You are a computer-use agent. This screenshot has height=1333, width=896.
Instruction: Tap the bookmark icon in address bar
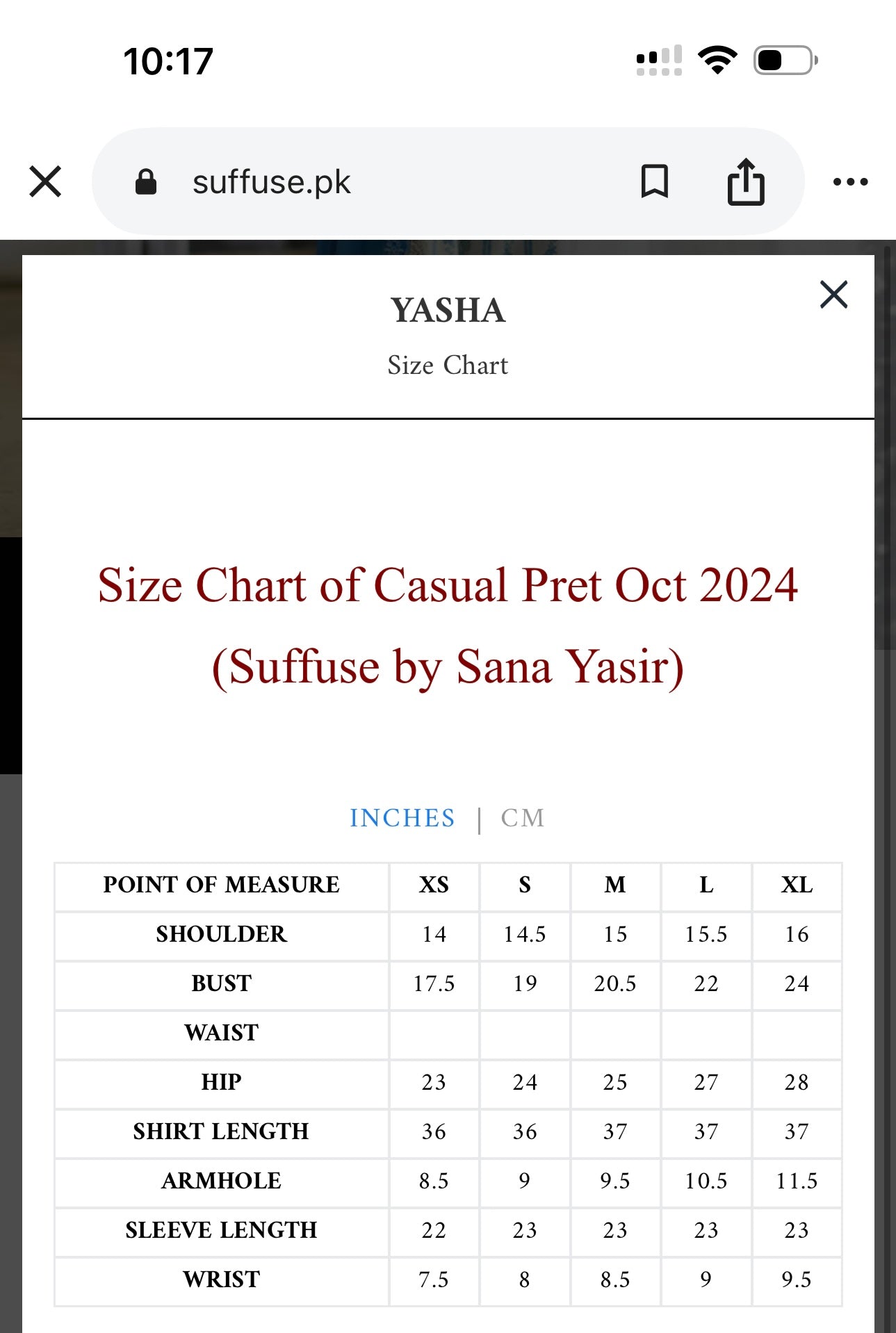pyautogui.click(x=654, y=181)
